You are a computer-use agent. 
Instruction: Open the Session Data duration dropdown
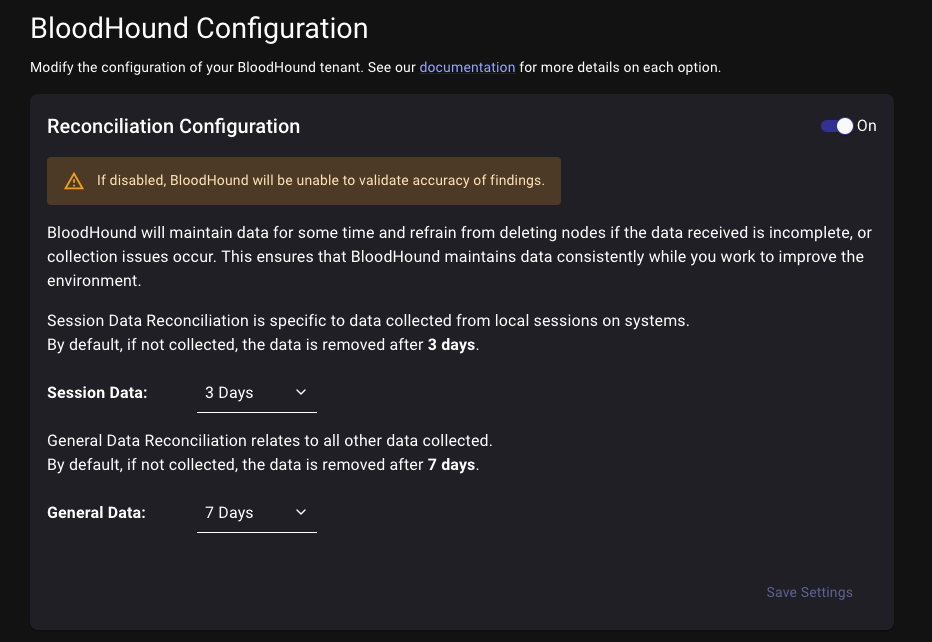click(x=255, y=393)
